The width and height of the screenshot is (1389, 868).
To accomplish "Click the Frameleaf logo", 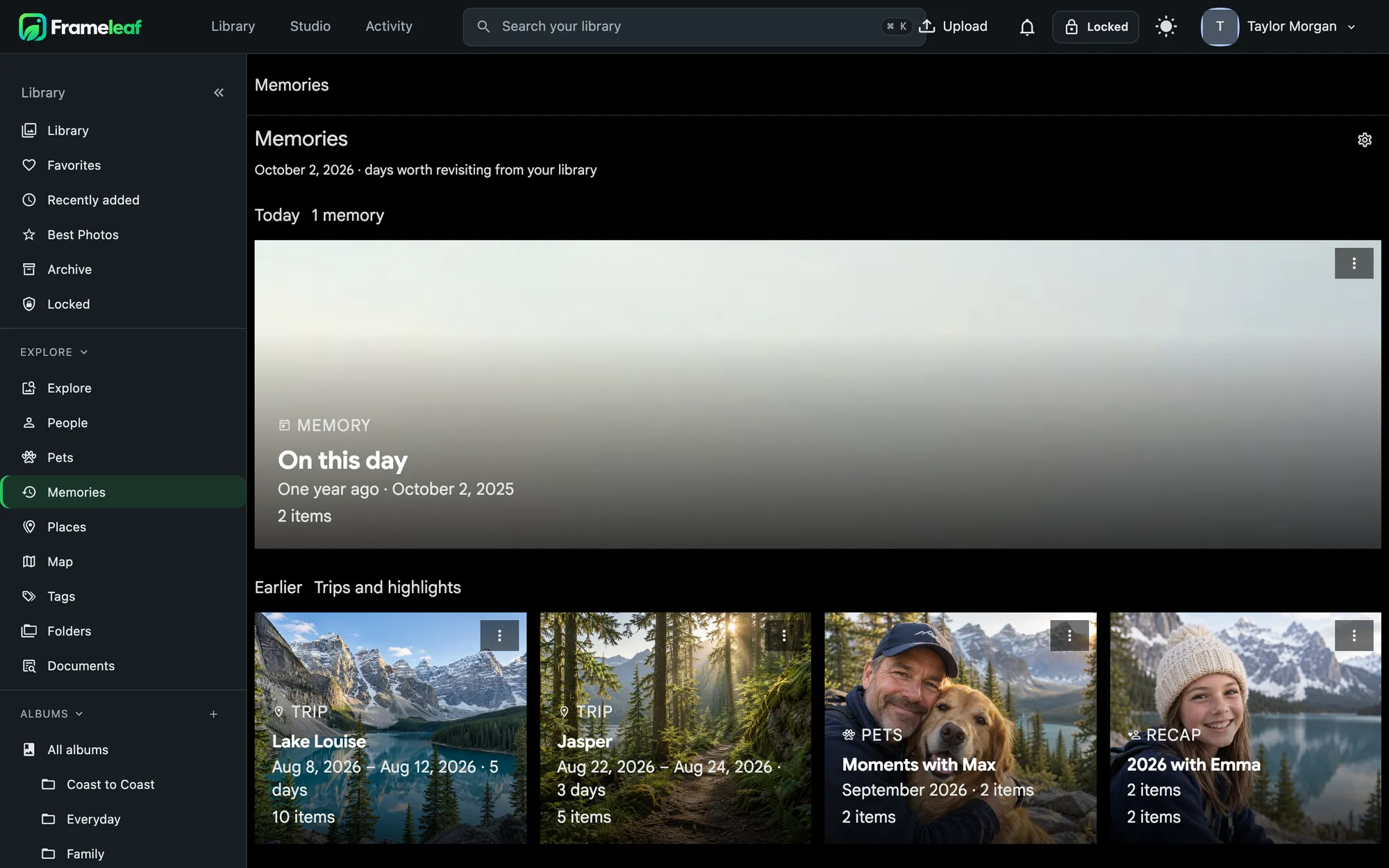I will tap(80, 27).
